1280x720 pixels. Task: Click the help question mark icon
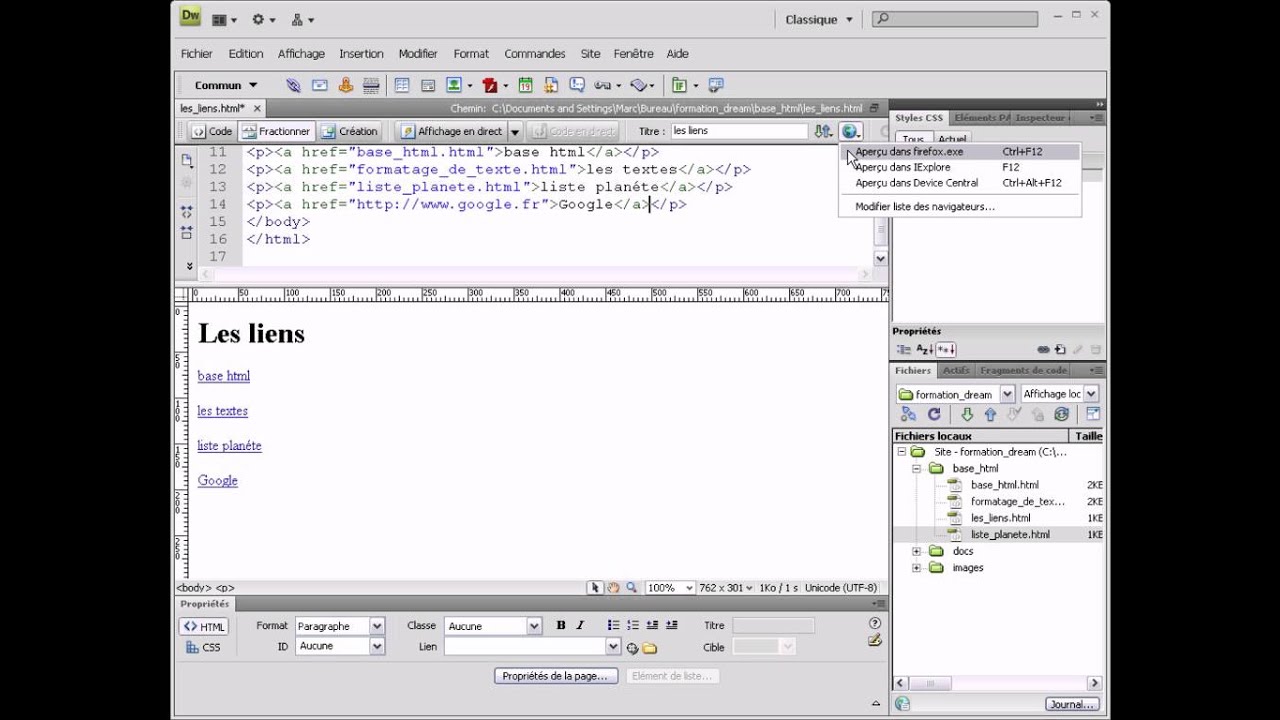click(875, 623)
